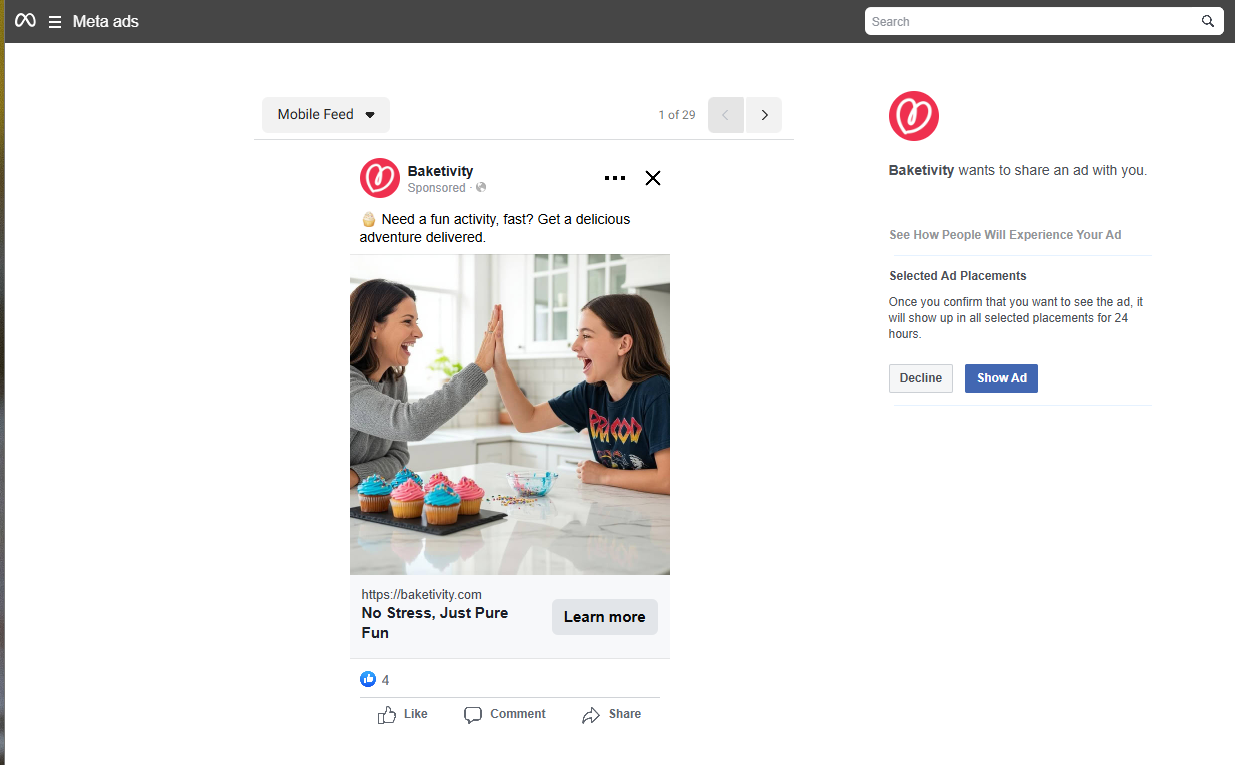Click the blue thumbs-up reaction icon
Viewport: 1235px width, 765px height.
[368, 679]
